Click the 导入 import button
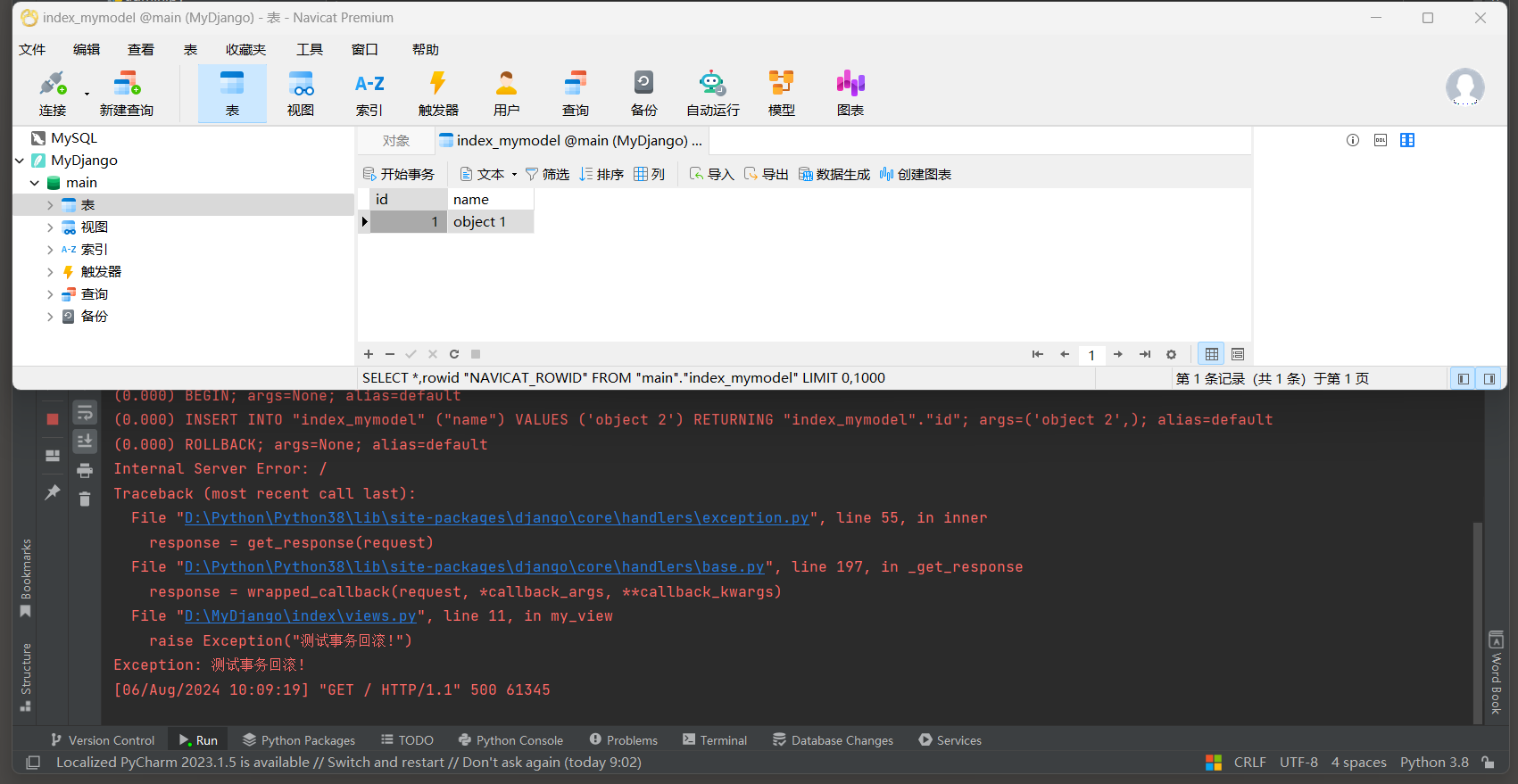Image resolution: width=1518 pixels, height=784 pixels. coord(711,174)
